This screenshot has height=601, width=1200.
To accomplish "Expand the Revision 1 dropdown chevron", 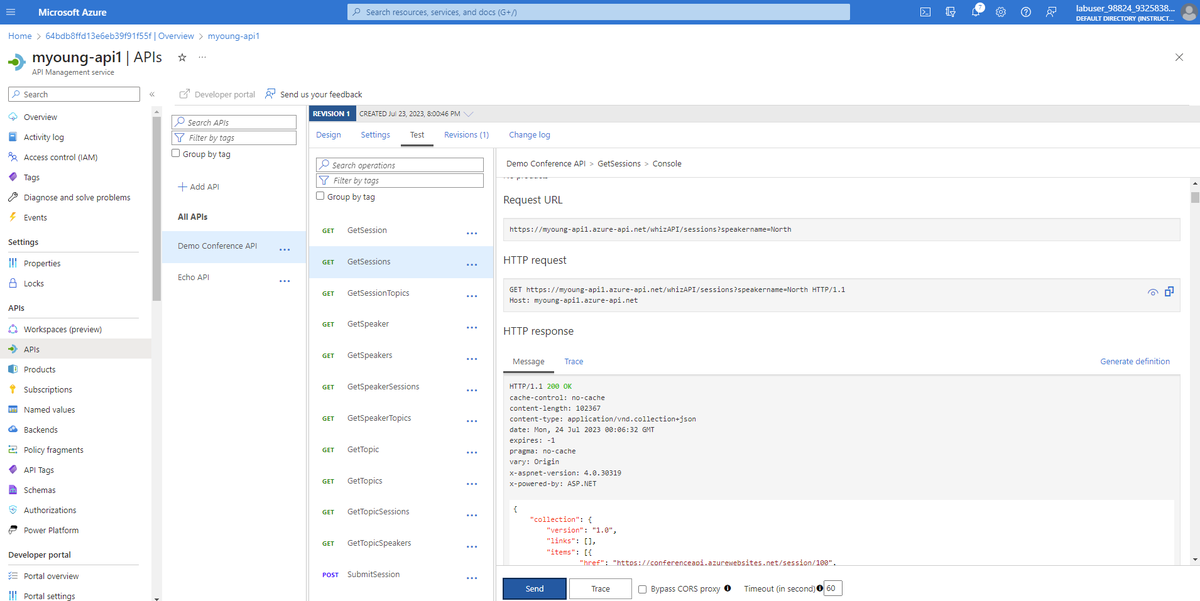I will coord(469,114).
